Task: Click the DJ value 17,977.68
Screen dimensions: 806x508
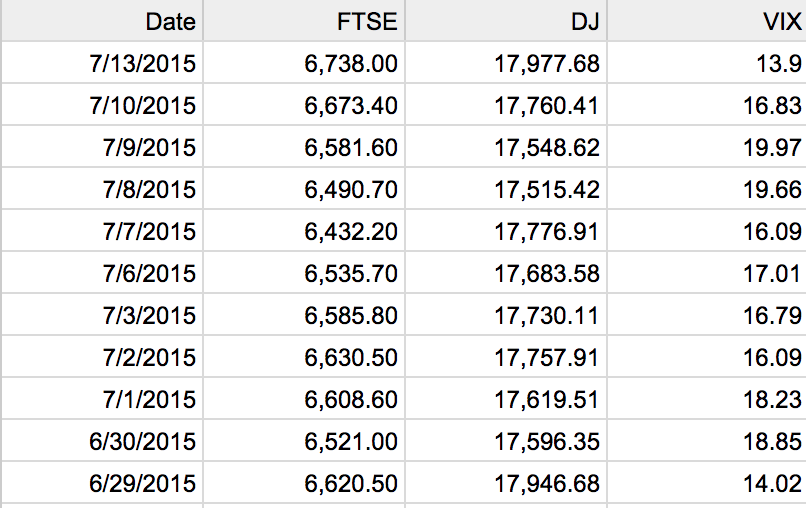Action: click(x=506, y=63)
